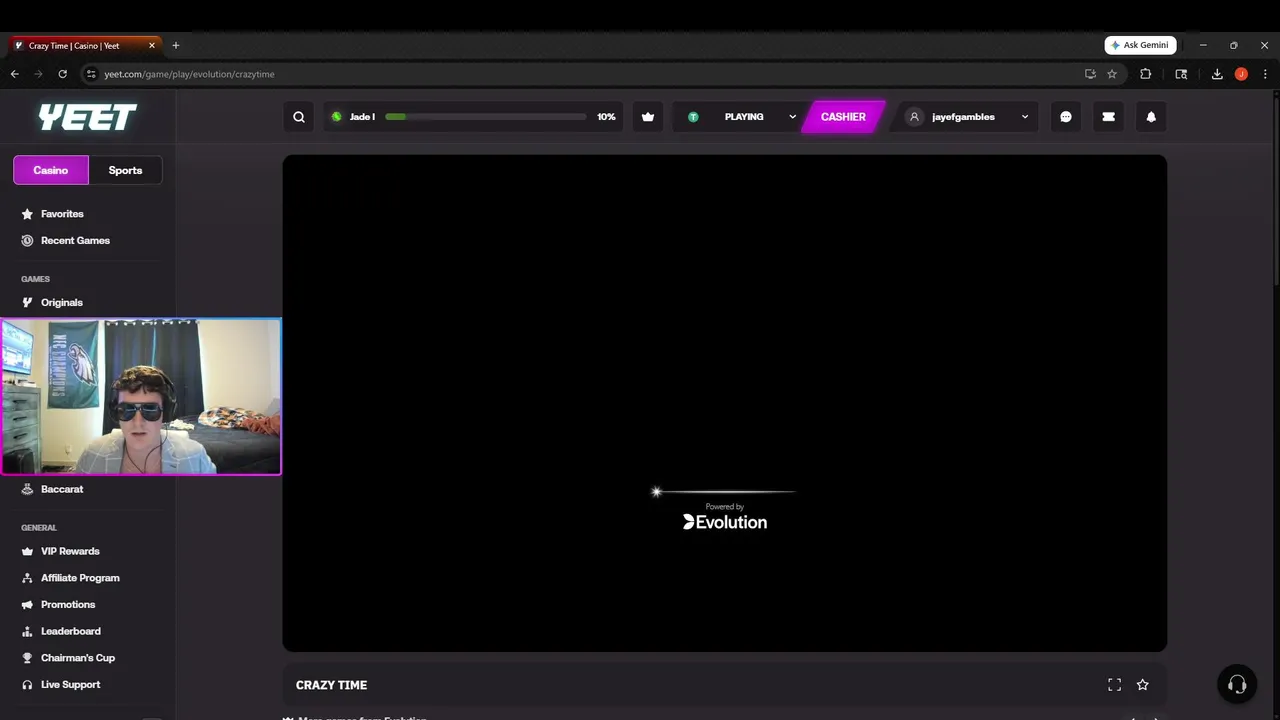Image resolution: width=1280 pixels, height=720 pixels.
Task: Open the search magnifier icon
Action: tap(298, 117)
